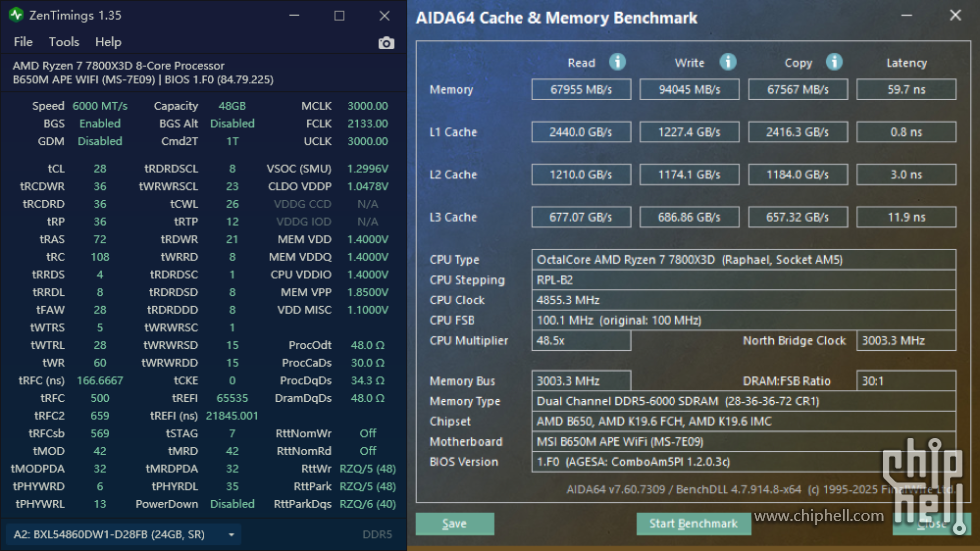Click the CPU Stepping RPL-B2 field
Image resolution: width=980 pixels, height=551 pixels.
[x=744, y=280]
